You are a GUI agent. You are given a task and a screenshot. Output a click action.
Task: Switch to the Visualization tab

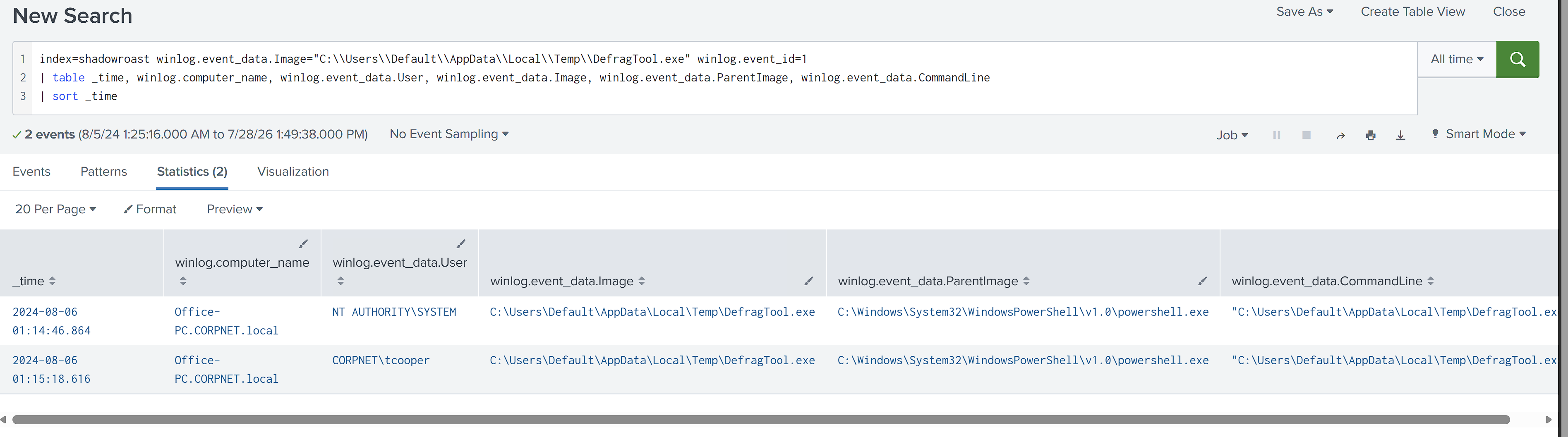coord(293,172)
